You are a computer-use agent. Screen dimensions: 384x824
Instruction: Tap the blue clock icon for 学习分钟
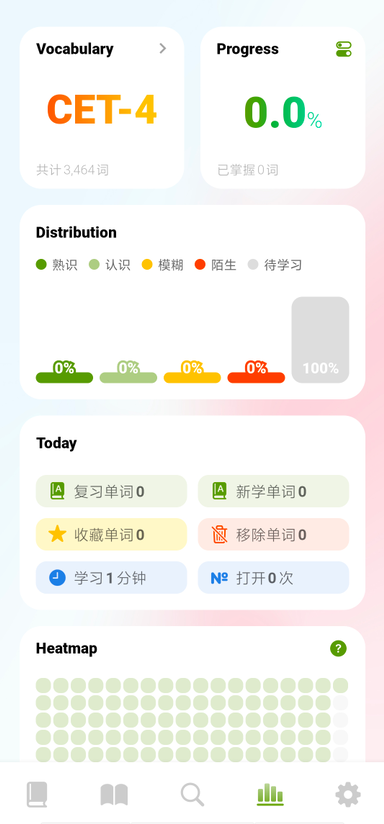(57, 578)
